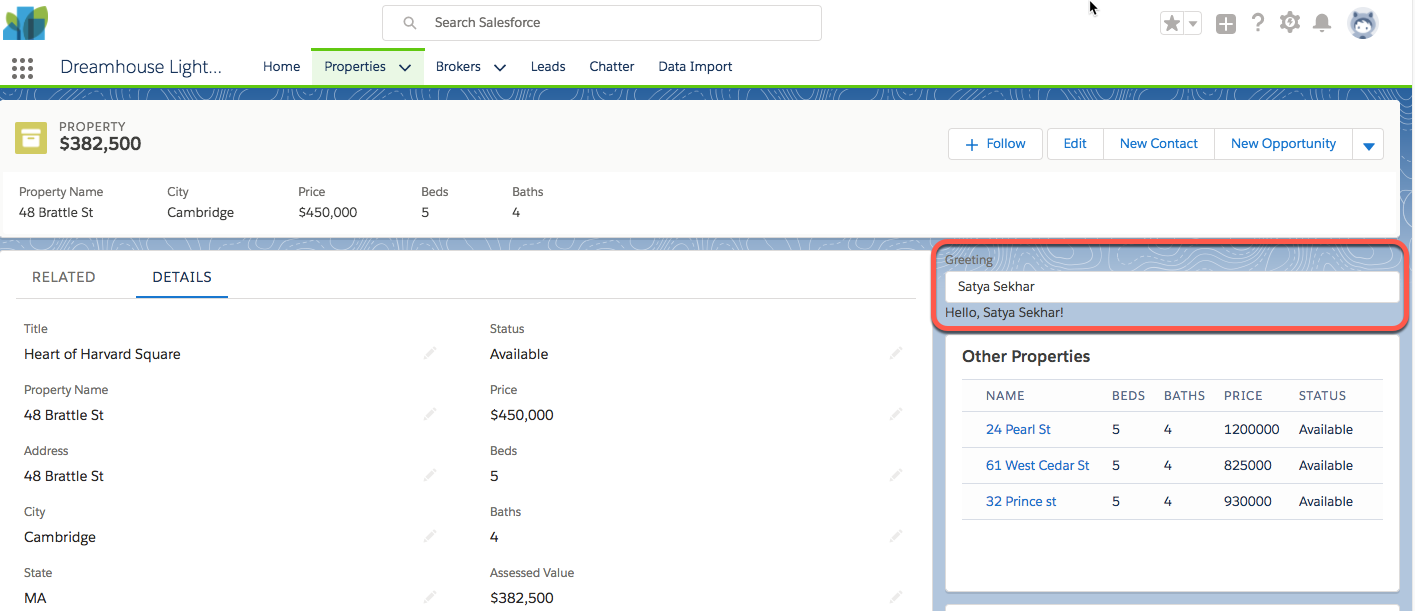Click the Other Properties heading
Viewport: 1415px width, 611px height.
(1026, 356)
